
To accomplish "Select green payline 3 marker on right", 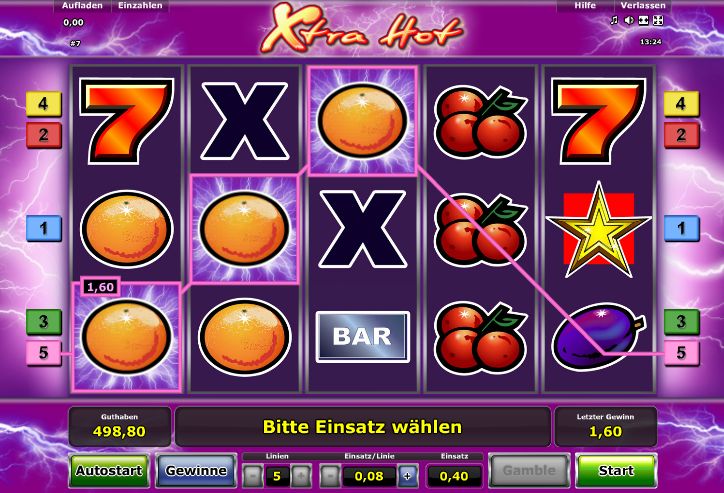I will pyautogui.click(x=681, y=321).
